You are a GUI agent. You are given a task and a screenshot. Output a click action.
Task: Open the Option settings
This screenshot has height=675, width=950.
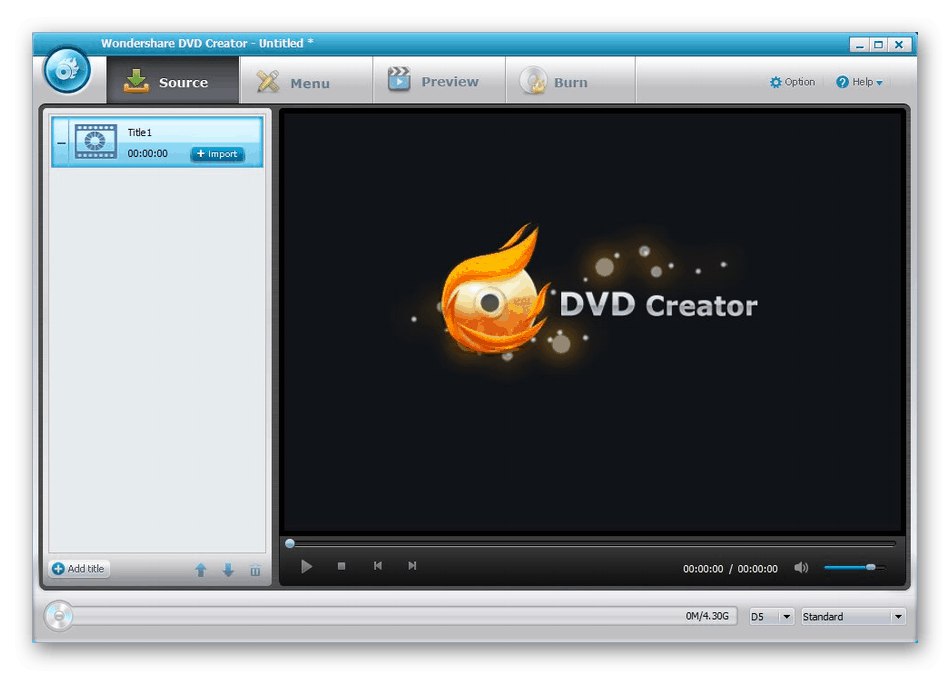point(792,82)
